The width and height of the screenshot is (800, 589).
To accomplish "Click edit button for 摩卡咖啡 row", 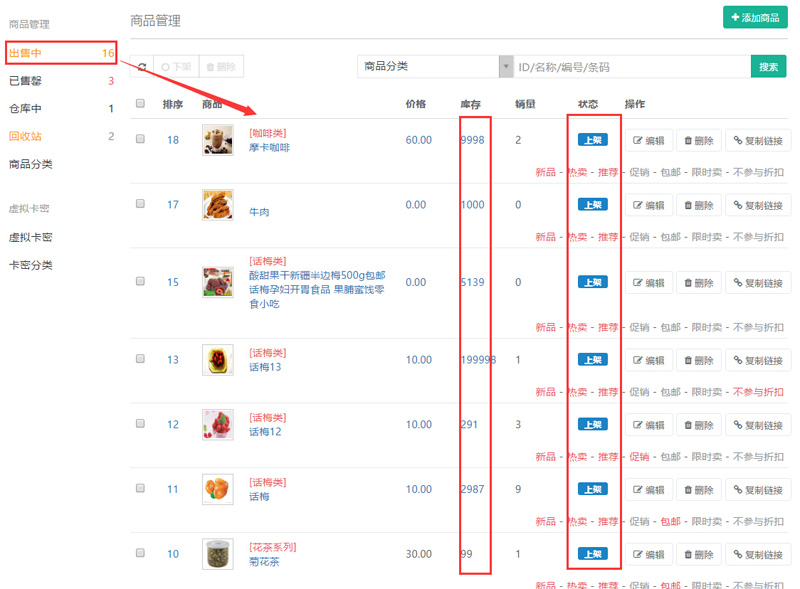I will (x=648, y=141).
